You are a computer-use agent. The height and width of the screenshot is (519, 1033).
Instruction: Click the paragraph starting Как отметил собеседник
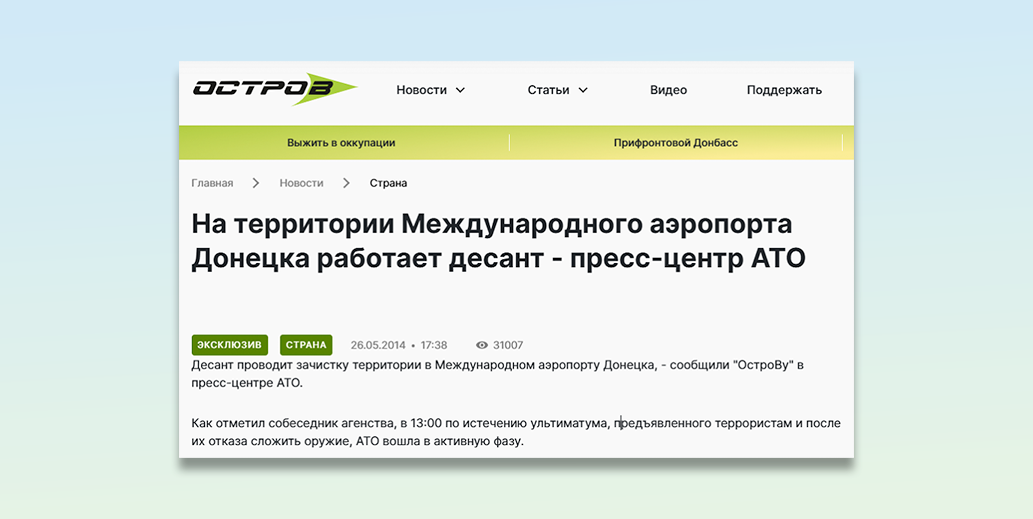coord(516,432)
